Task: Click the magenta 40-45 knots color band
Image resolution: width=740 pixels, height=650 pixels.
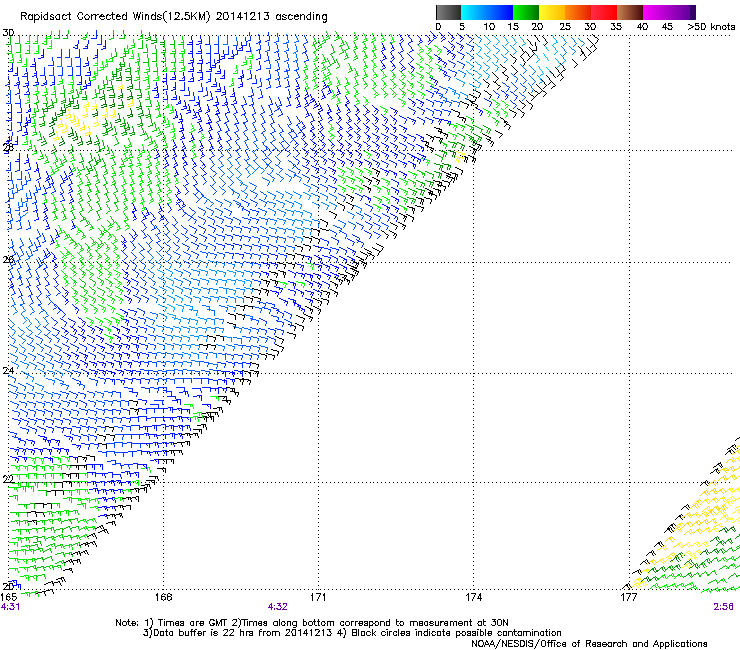Action: (656, 12)
